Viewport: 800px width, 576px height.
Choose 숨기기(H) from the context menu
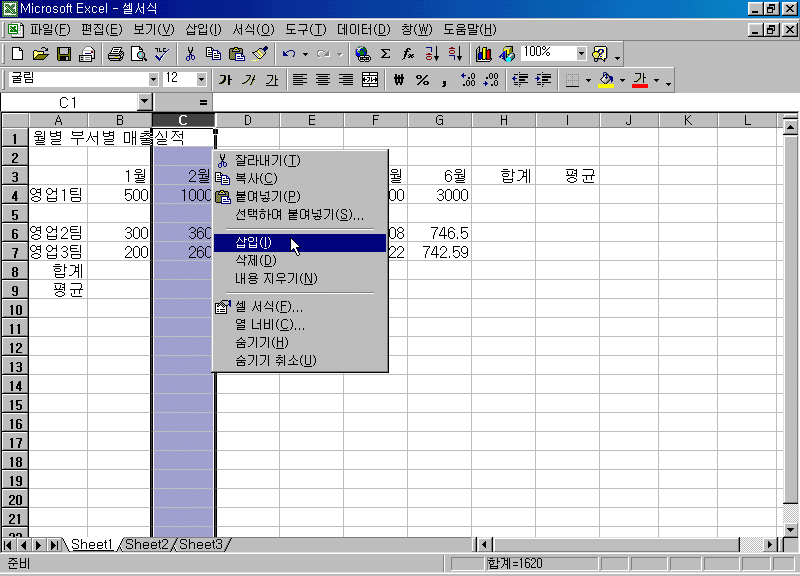300,342
